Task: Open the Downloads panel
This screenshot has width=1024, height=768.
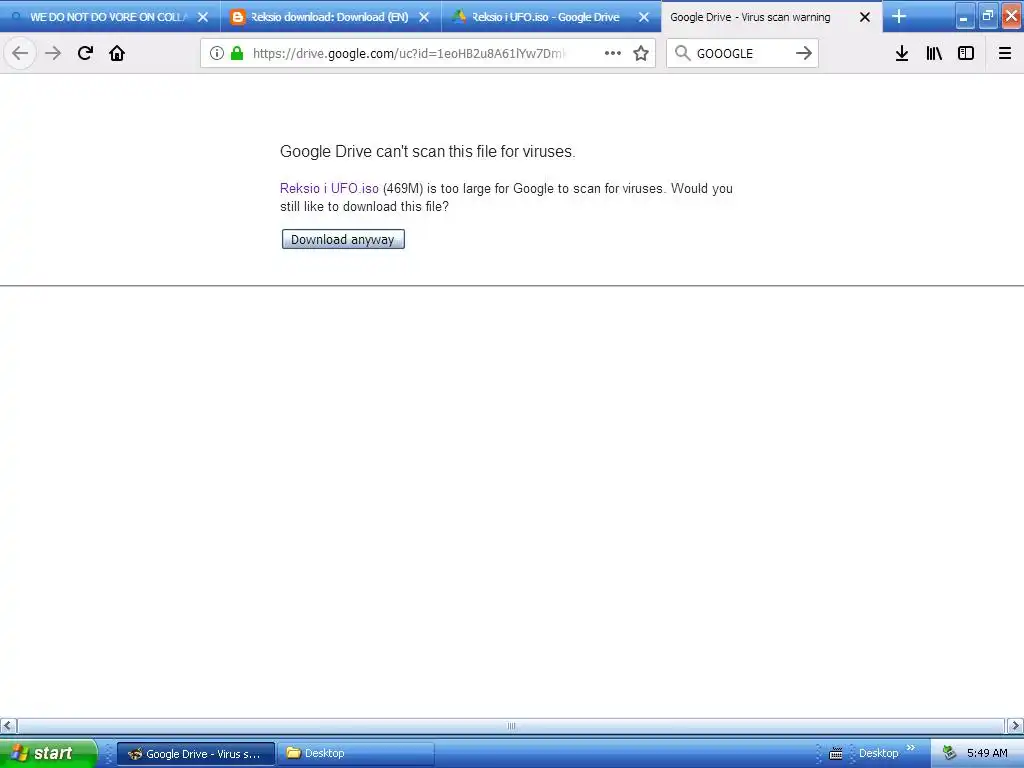Action: tap(902, 54)
